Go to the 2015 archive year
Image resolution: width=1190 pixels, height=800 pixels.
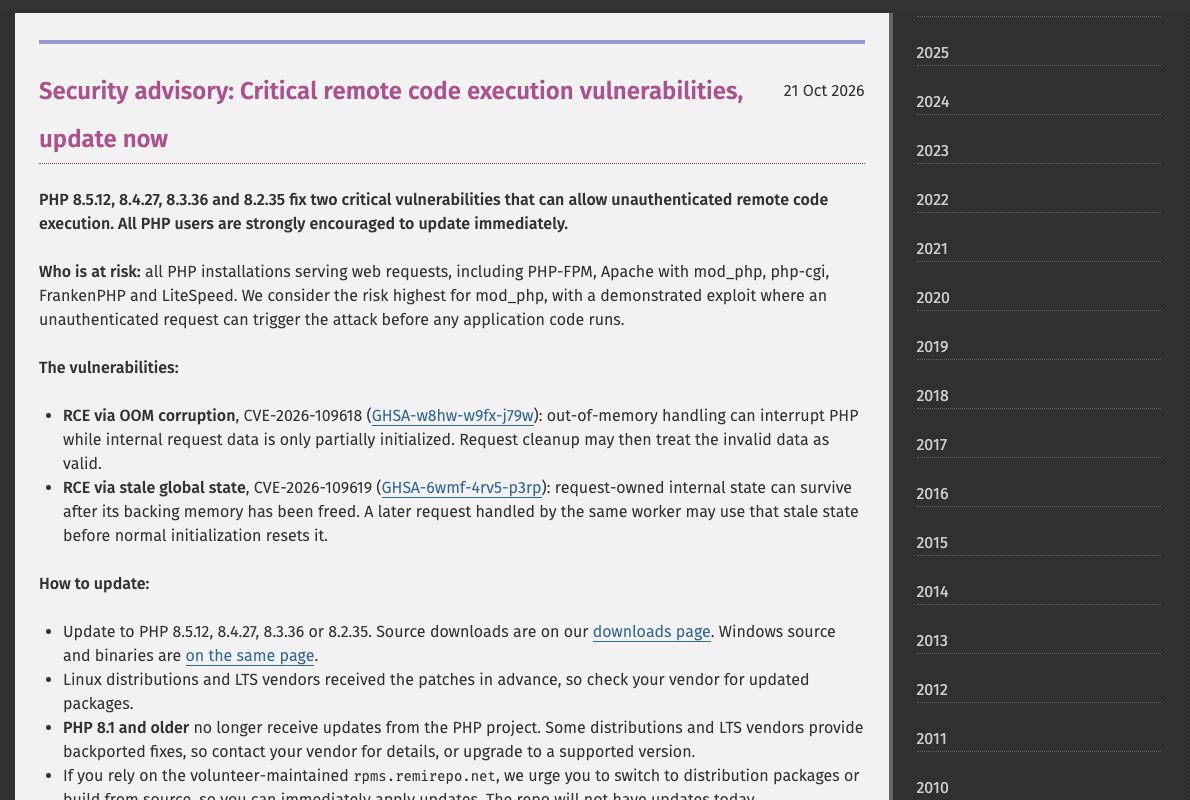coord(932,543)
